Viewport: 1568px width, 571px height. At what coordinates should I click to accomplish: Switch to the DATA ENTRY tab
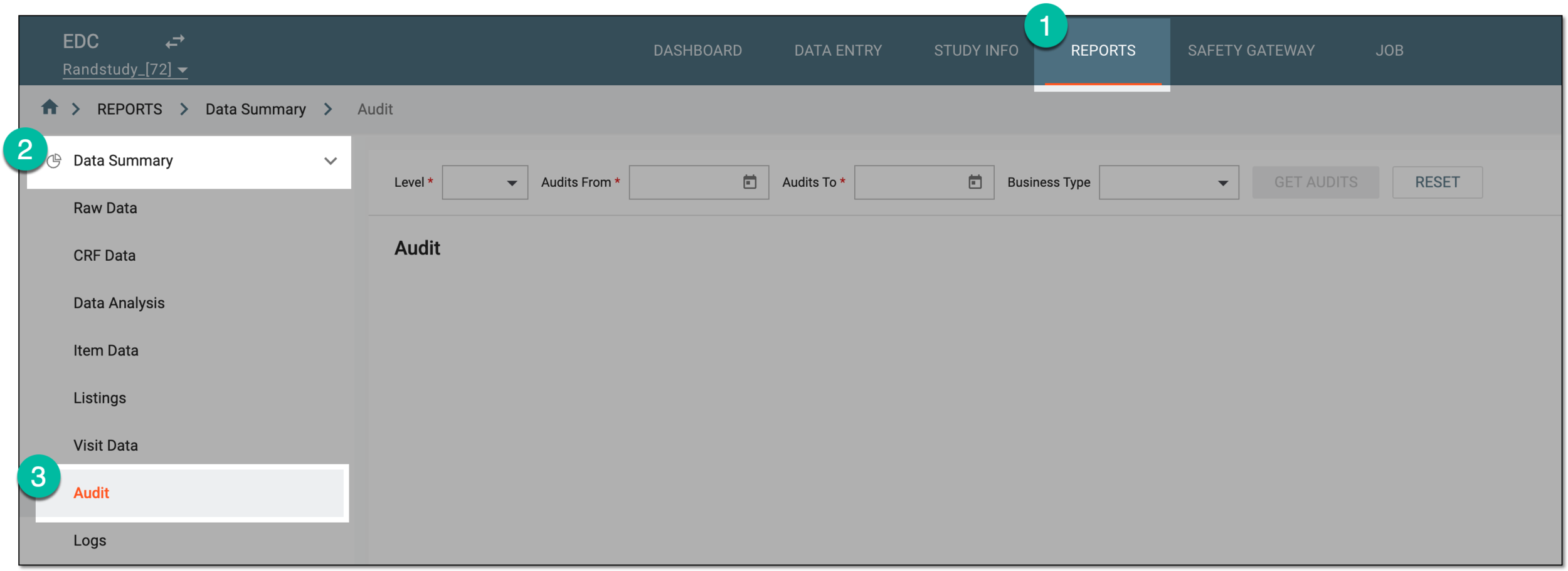838,51
